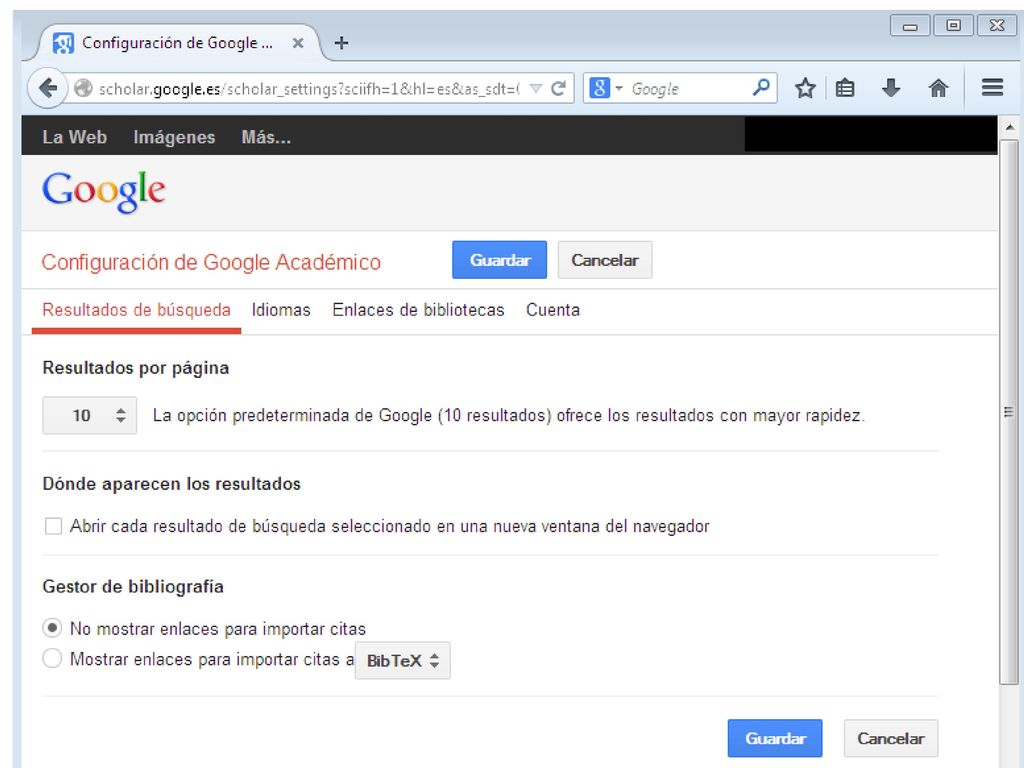Screen dimensions: 1024x768
Task: Click the scrollbar up arrow
Action: (x=1010, y=128)
